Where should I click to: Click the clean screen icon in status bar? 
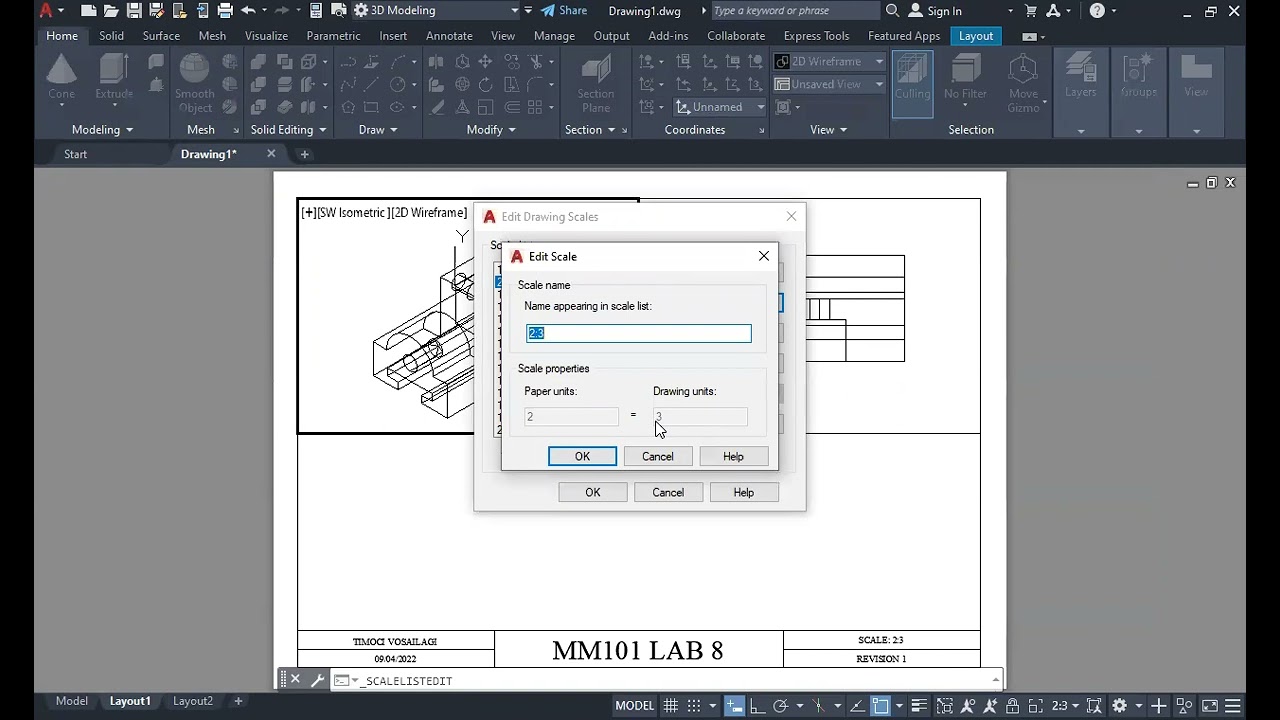click(1209, 705)
